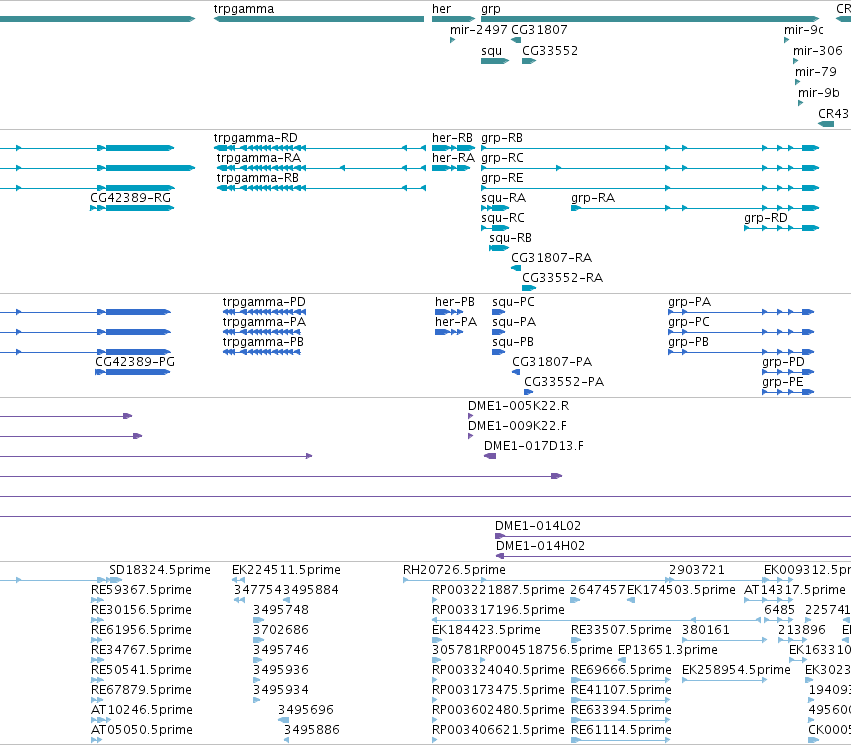
Task: Click the her-PA protein label
Action: tap(456, 322)
